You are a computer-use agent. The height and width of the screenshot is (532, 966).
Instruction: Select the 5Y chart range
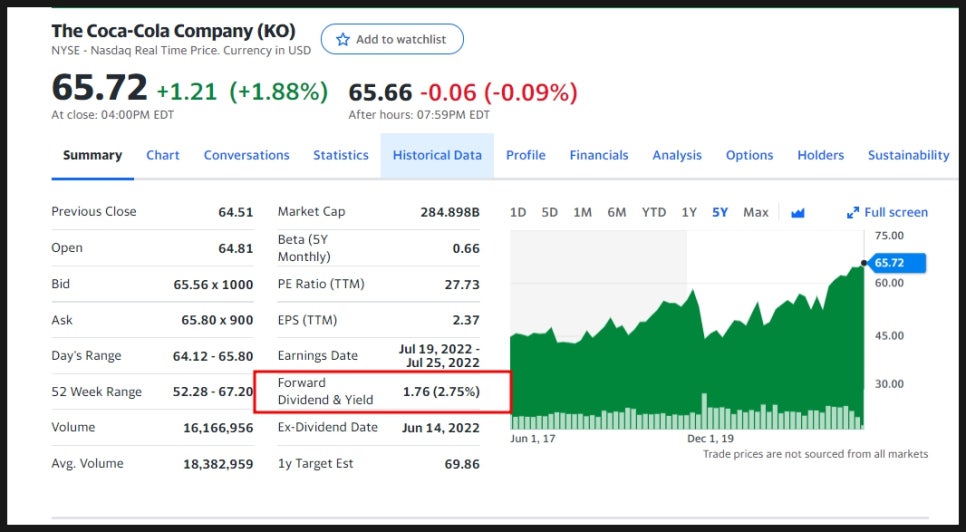point(720,212)
